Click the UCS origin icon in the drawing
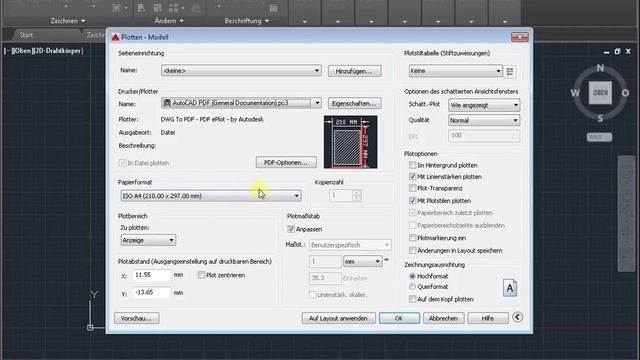The height and width of the screenshot is (360, 640). click(x=90, y=327)
